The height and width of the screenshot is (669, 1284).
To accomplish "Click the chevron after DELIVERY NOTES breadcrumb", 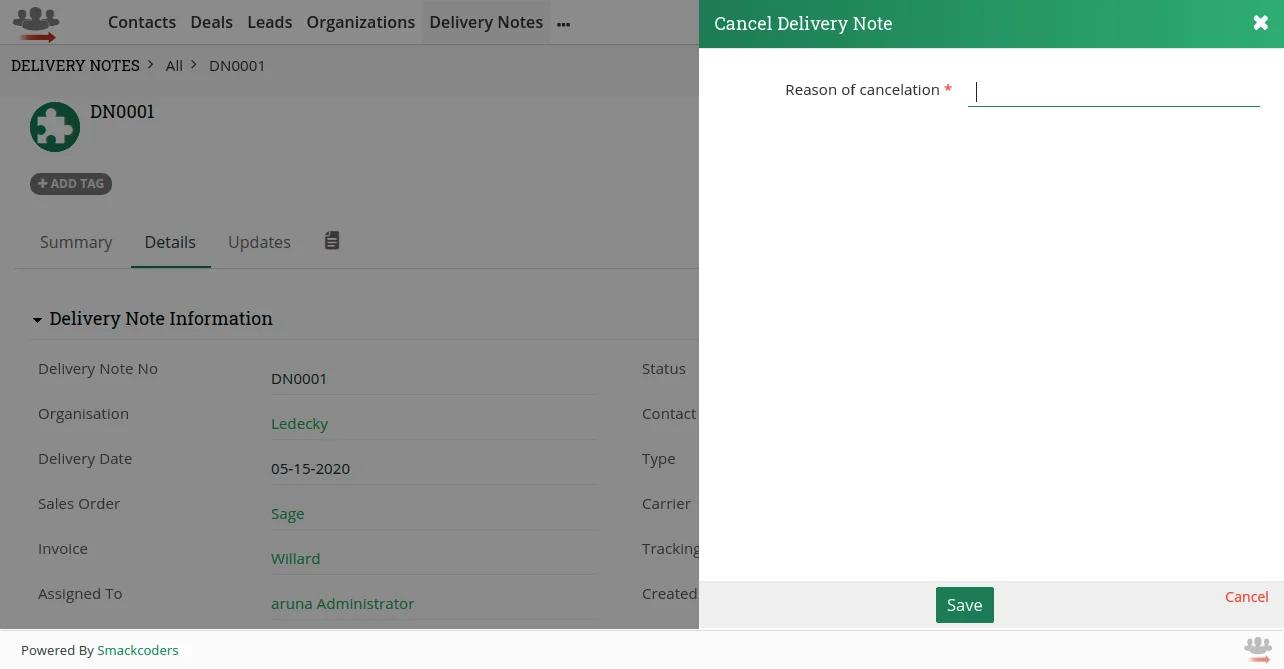I will (x=150, y=64).
